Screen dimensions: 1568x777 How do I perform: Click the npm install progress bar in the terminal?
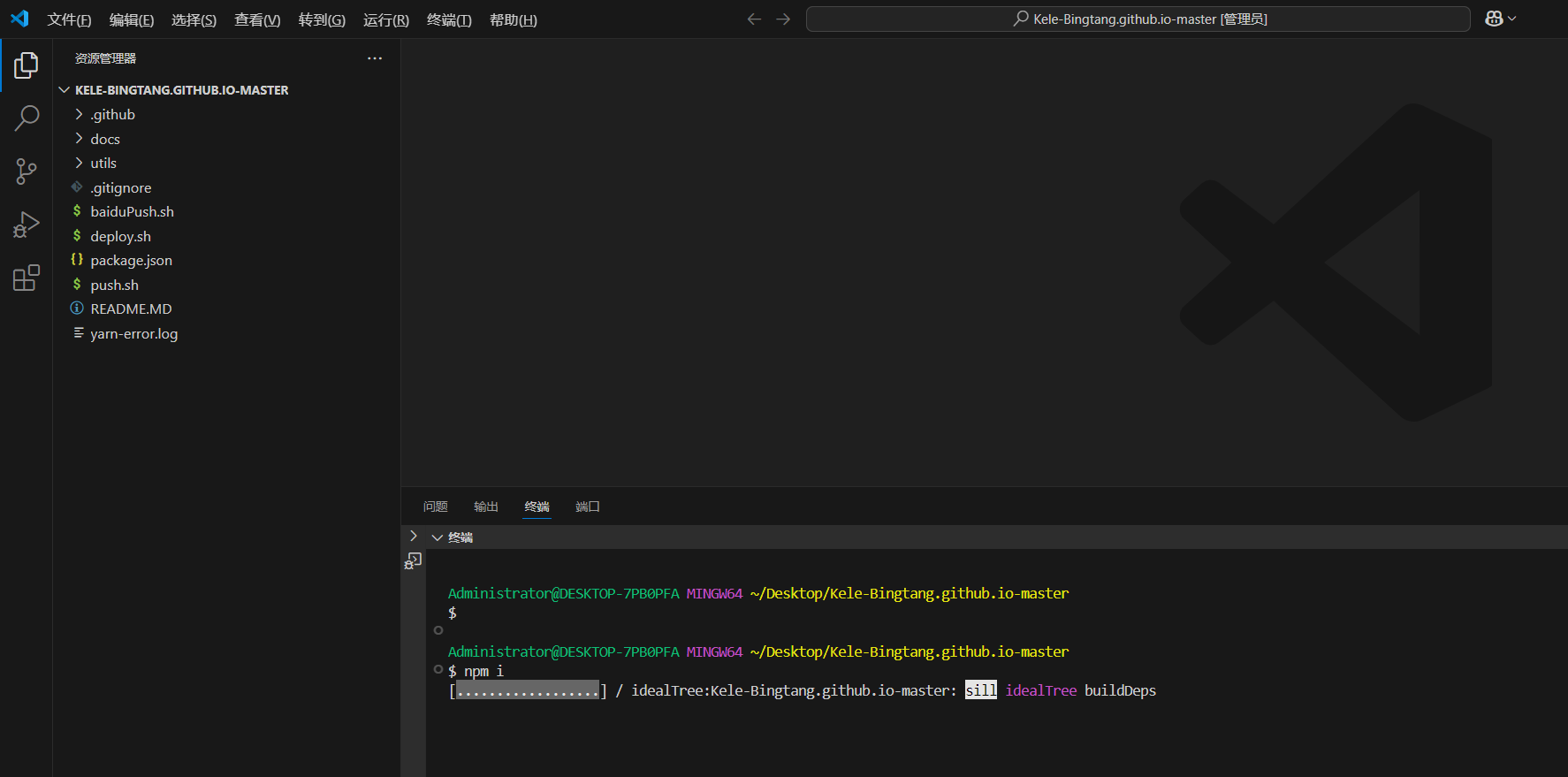[528, 690]
